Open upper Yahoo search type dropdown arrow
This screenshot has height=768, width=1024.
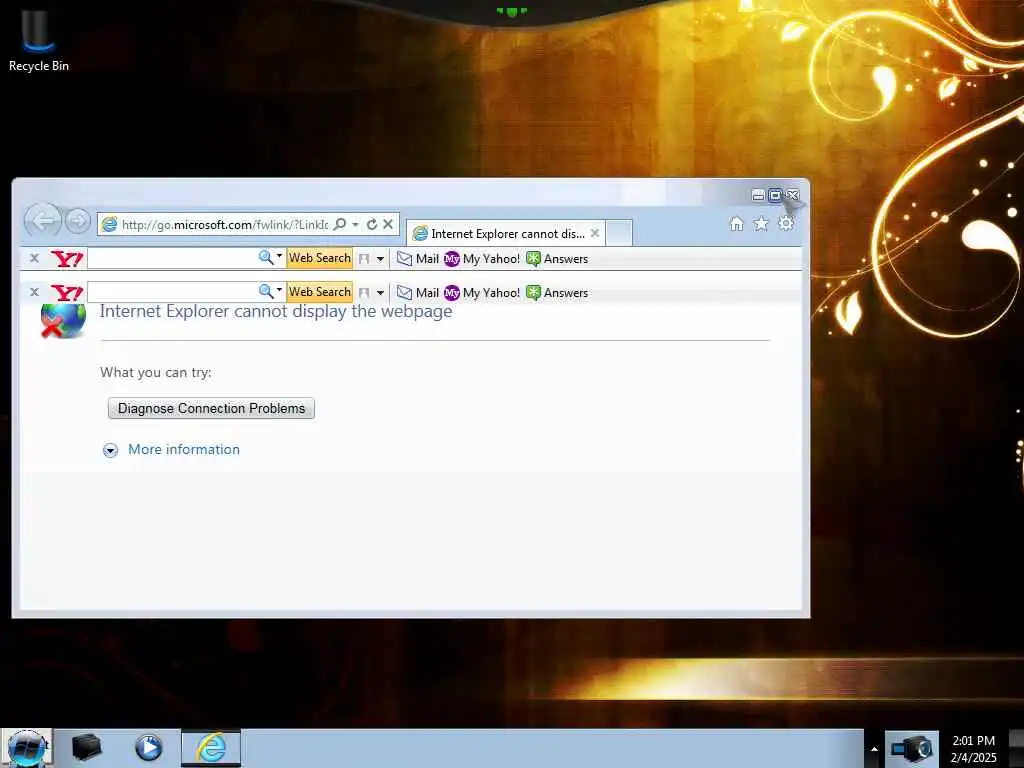280,255
